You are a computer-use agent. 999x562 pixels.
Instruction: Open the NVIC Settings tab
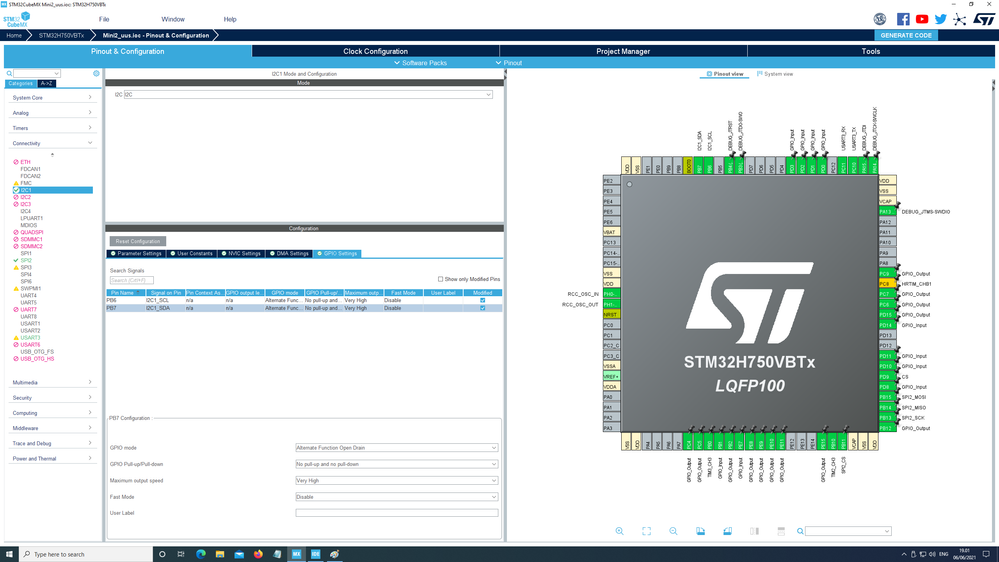click(x=241, y=254)
